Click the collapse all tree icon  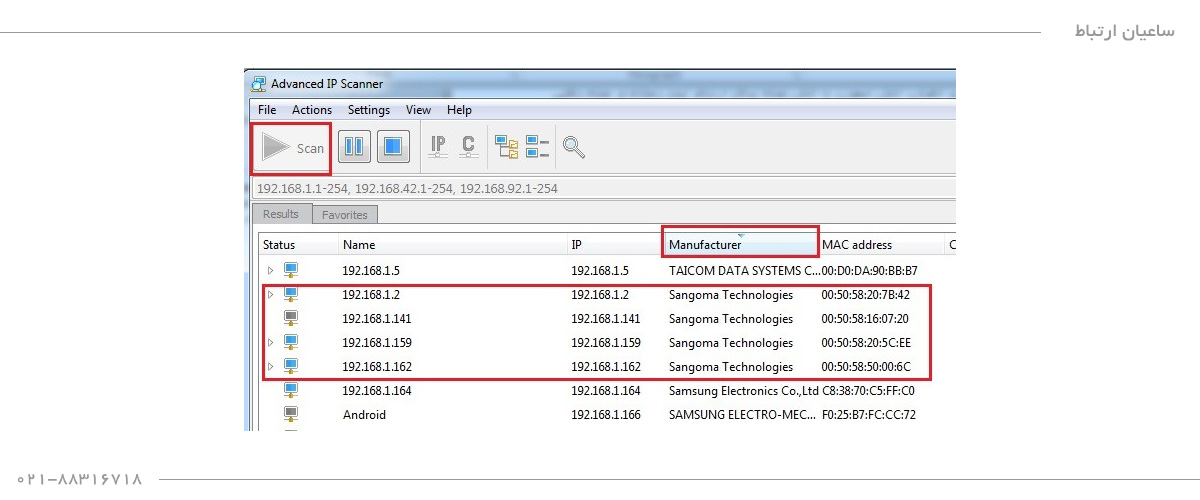538,147
